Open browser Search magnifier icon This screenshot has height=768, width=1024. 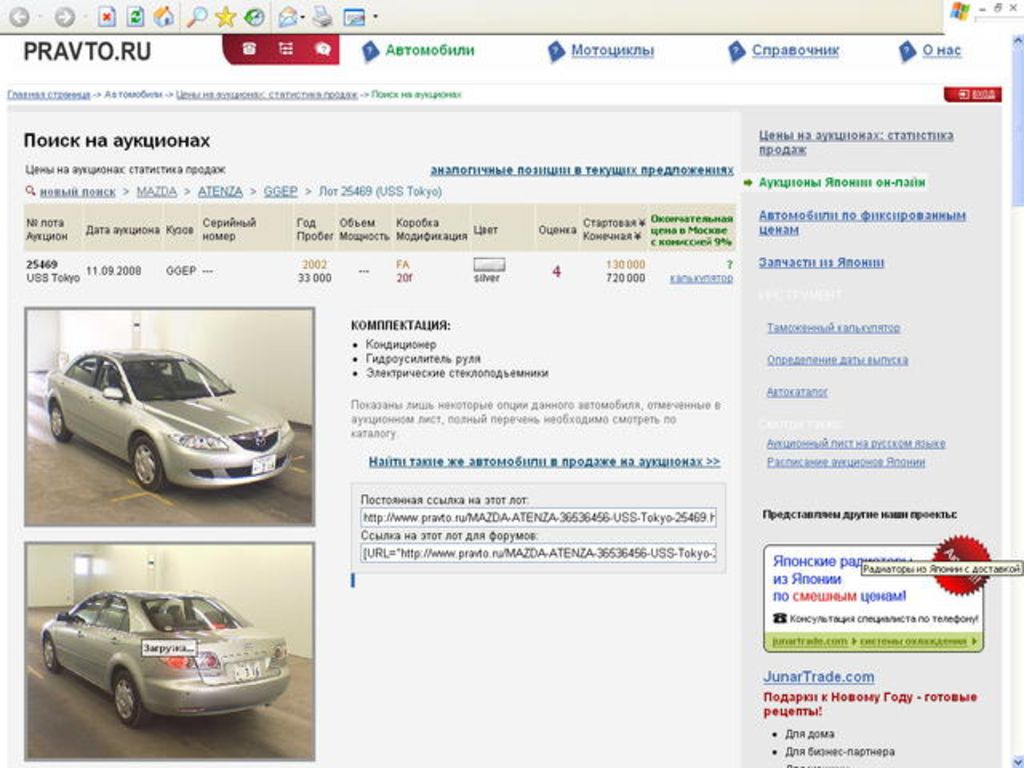click(197, 16)
